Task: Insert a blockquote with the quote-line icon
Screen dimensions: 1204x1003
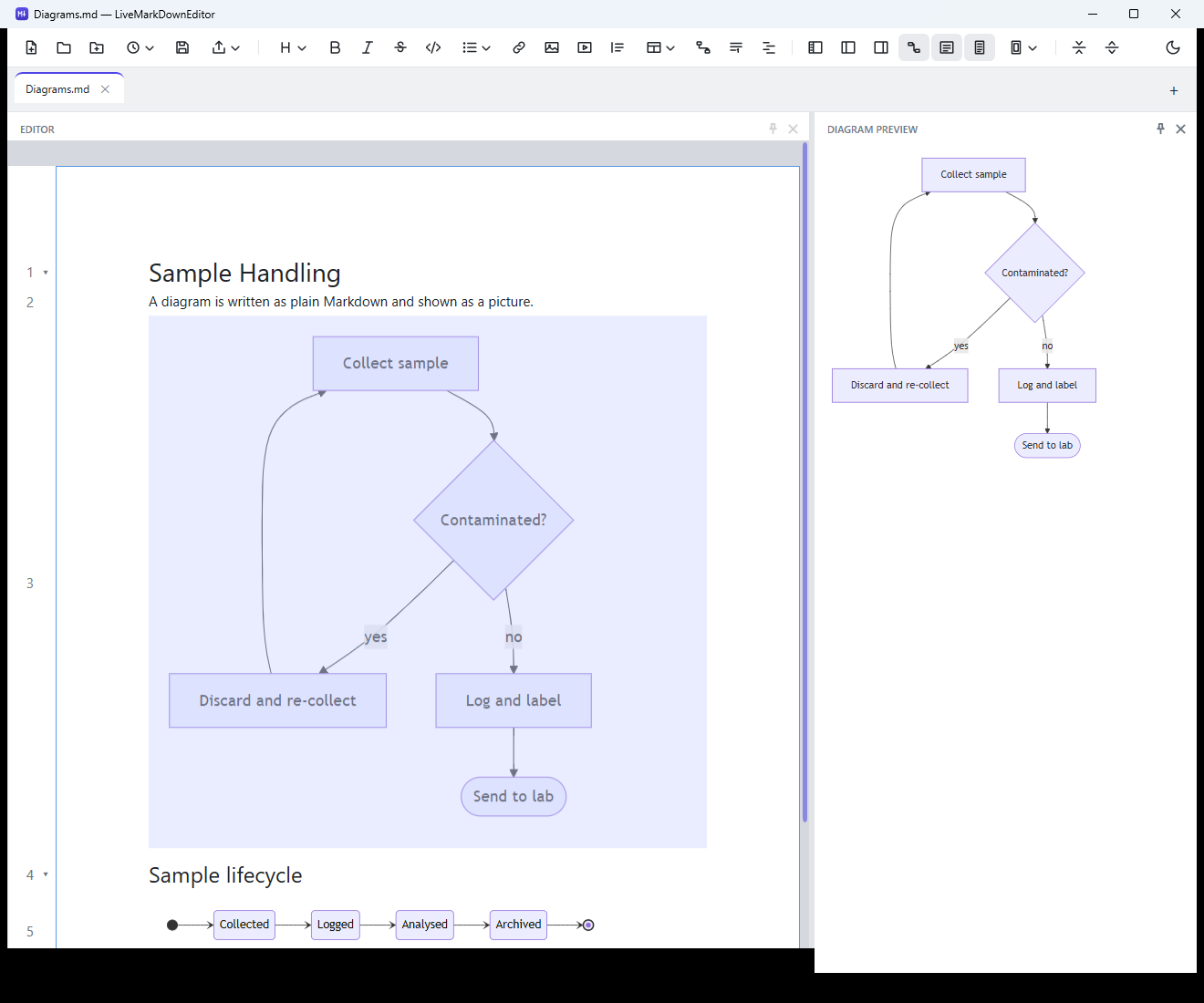Action: [x=618, y=47]
